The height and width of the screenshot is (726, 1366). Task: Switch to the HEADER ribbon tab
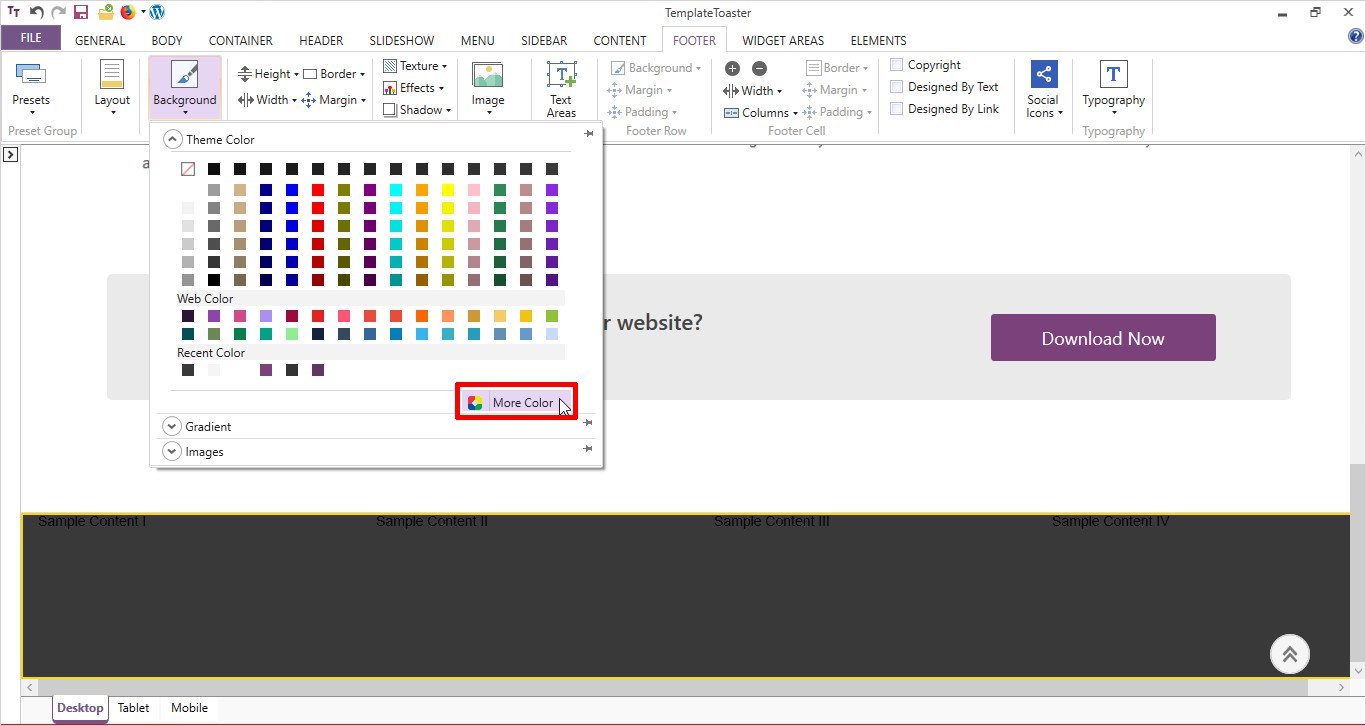(321, 41)
